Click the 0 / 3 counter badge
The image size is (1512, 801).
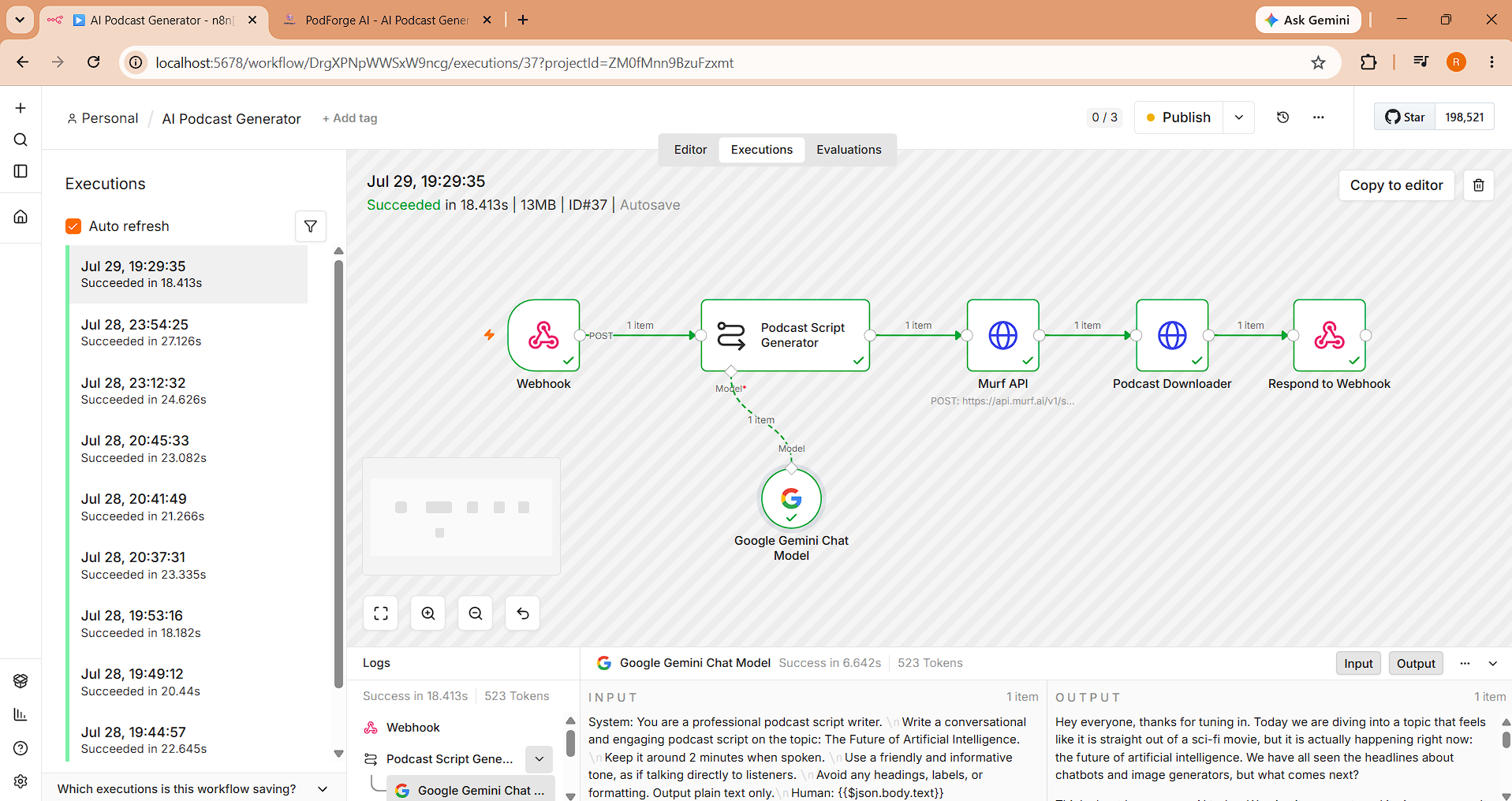point(1104,117)
